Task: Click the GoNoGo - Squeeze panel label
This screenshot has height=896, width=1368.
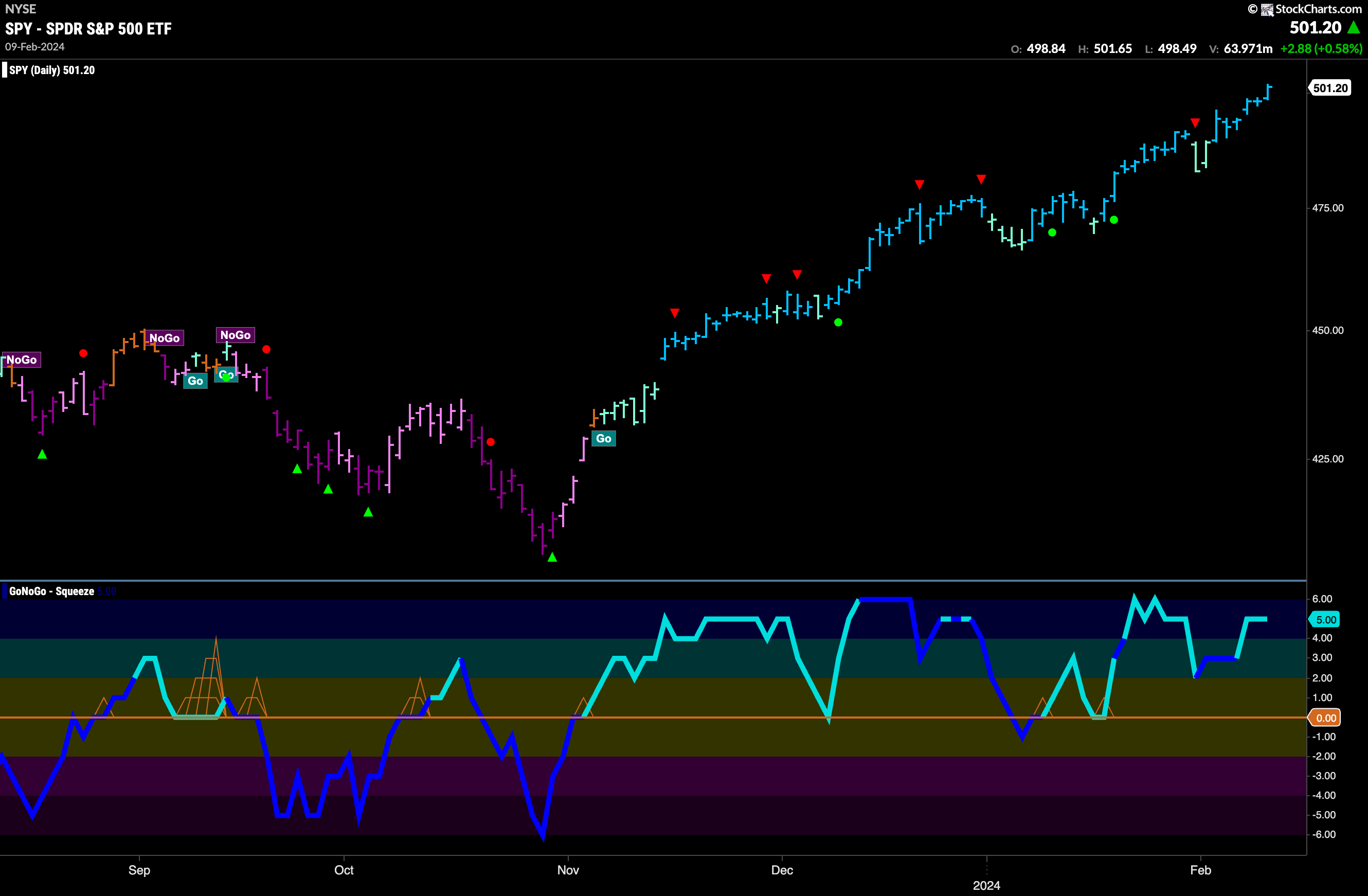Action: pyautogui.click(x=52, y=592)
